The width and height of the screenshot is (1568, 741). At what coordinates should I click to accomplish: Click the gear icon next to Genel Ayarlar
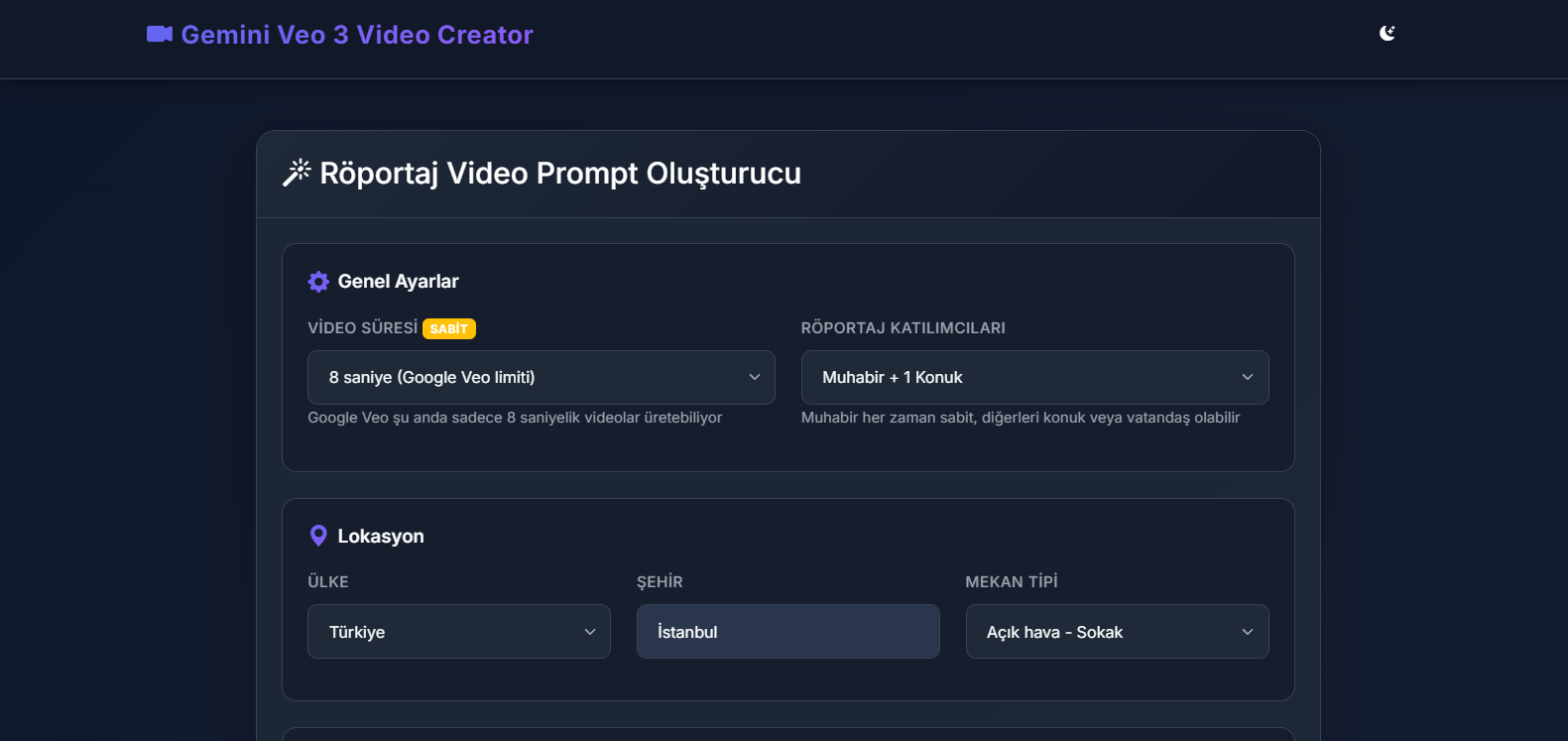click(x=318, y=282)
